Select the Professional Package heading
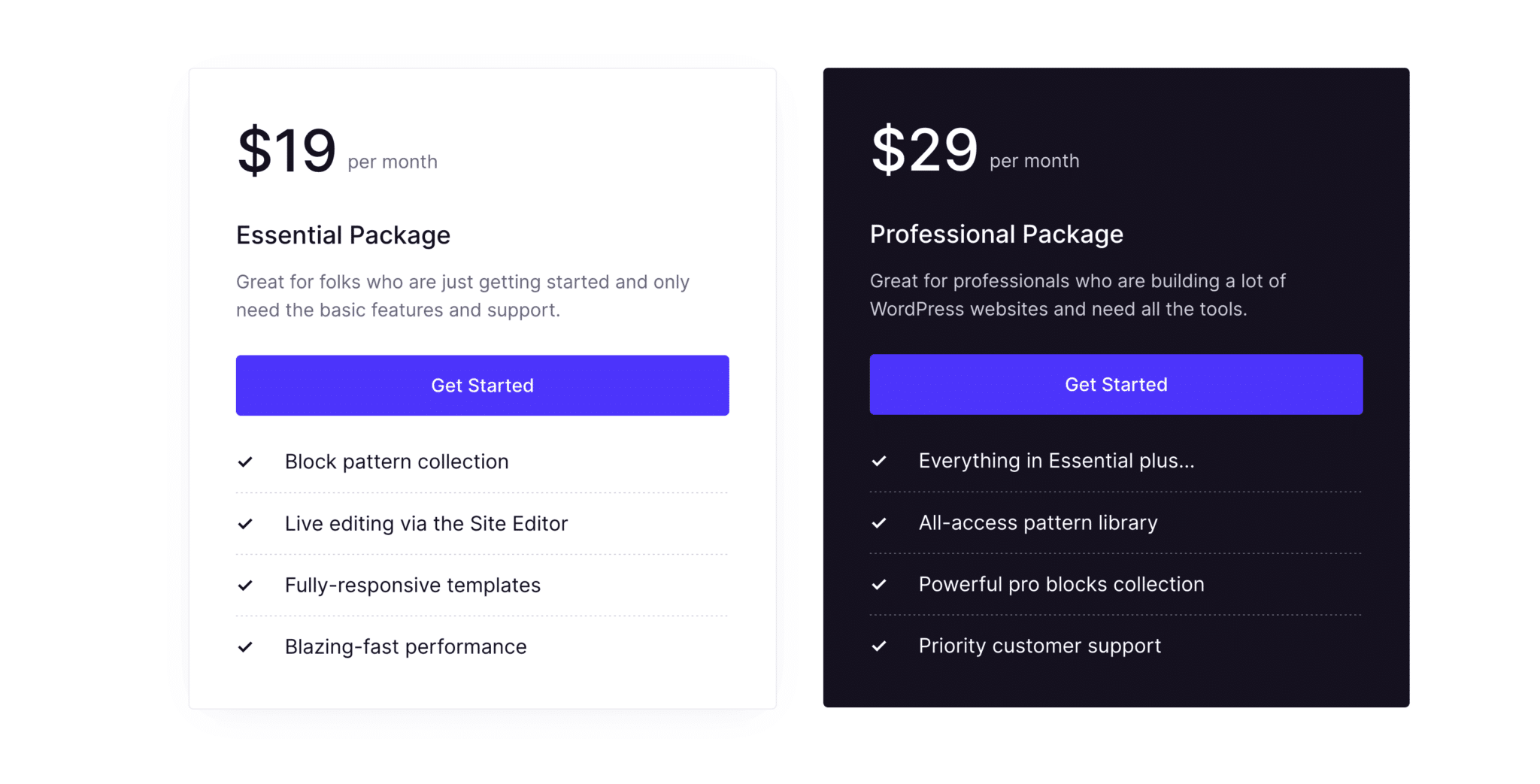This screenshot has height=784, width=1540. [996, 235]
